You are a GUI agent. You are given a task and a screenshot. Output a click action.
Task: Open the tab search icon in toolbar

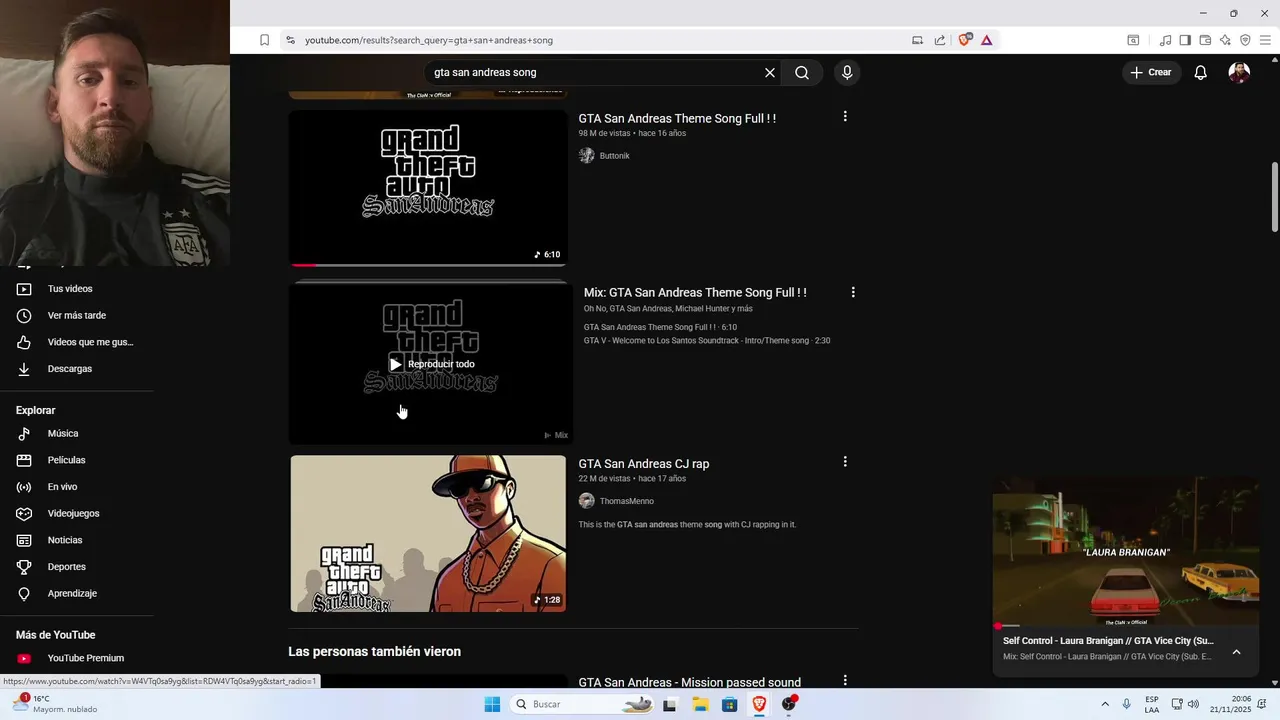tap(1133, 40)
